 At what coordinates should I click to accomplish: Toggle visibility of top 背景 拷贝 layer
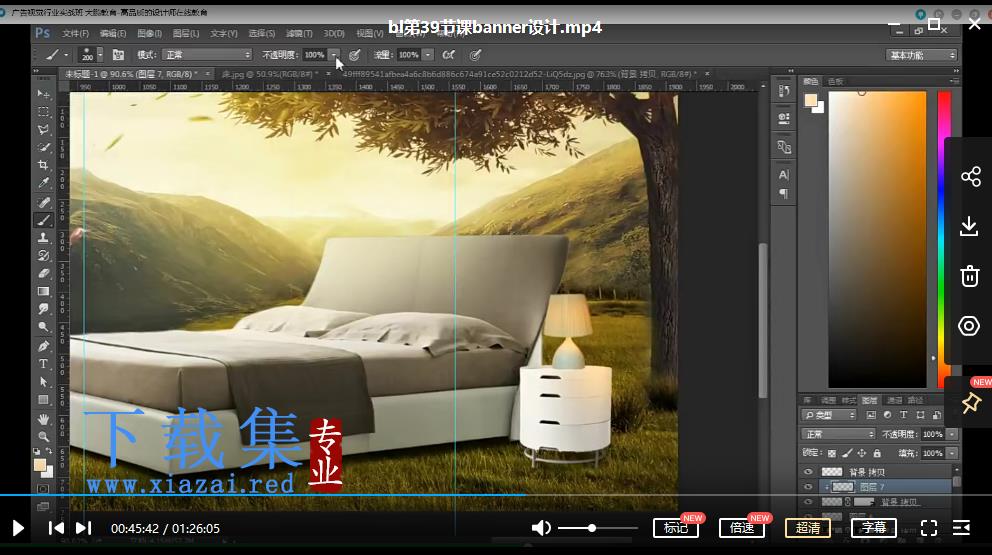(x=808, y=472)
